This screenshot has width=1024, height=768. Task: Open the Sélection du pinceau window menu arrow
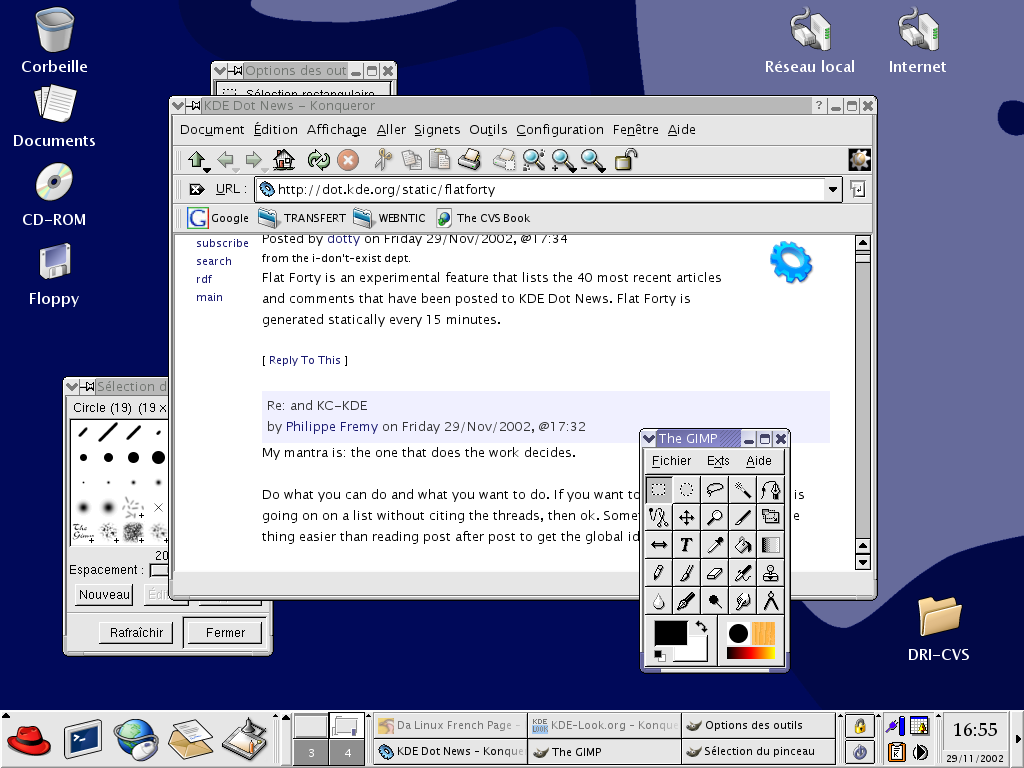pyautogui.click(x=72, y=387)
